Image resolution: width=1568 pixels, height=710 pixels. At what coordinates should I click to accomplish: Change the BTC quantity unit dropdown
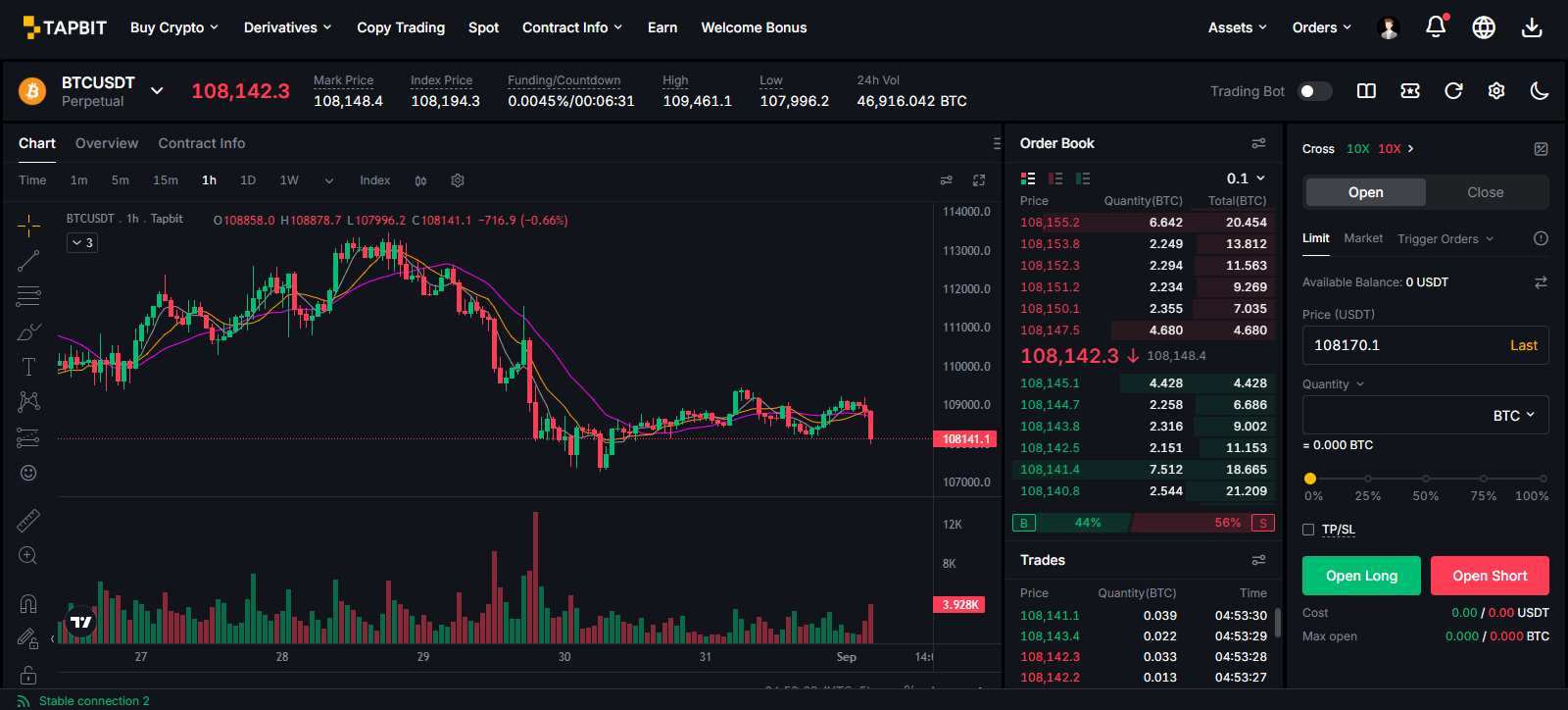(1514, 415)
